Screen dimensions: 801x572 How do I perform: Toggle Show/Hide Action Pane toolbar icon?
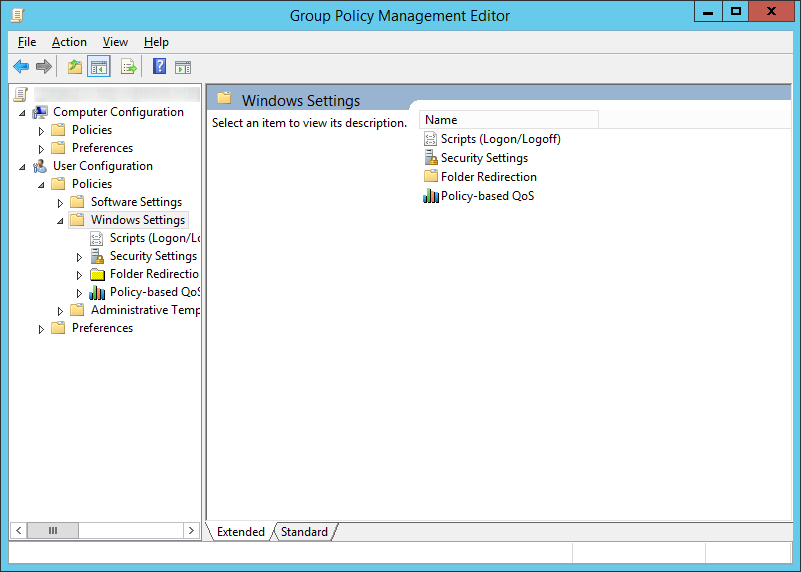[183, 67]
